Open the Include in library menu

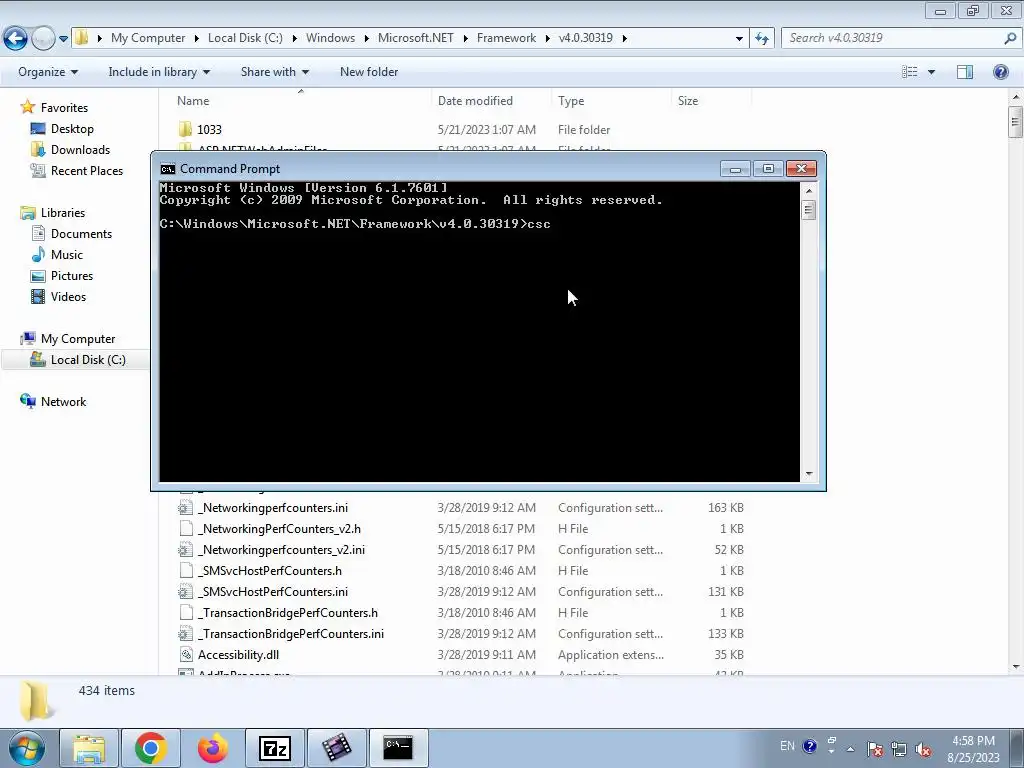point(159,72)
